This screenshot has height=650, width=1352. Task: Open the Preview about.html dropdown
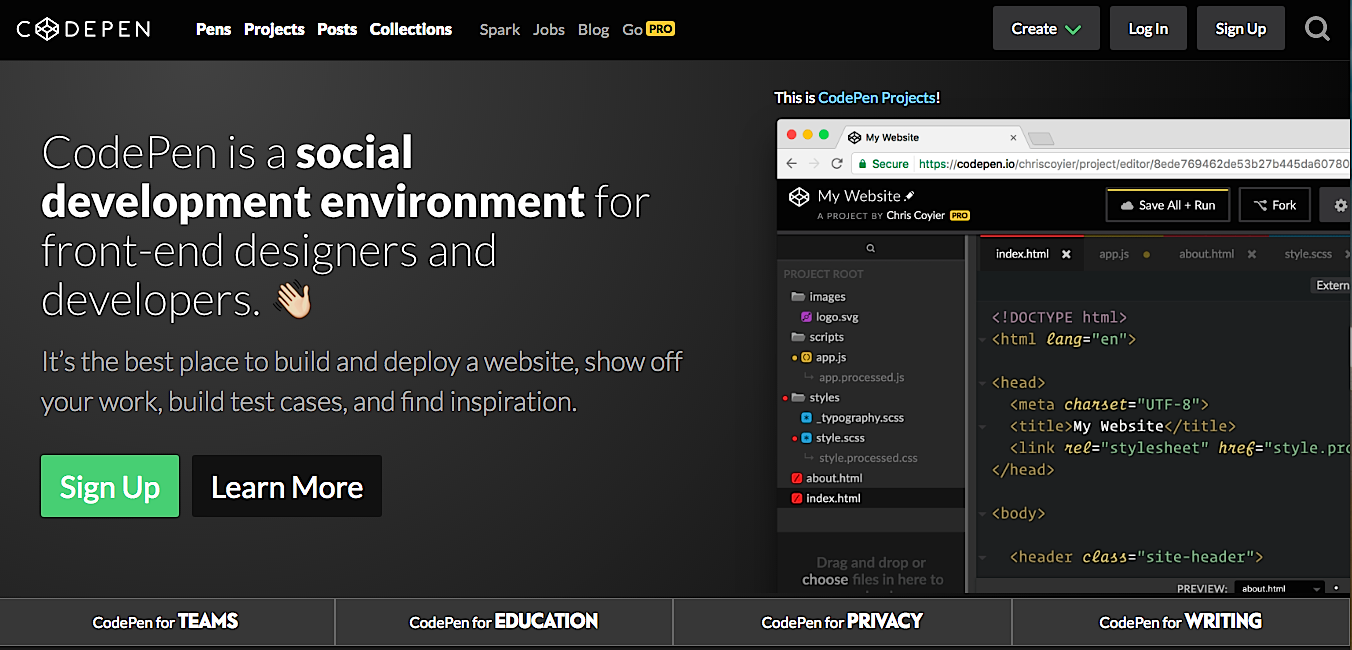[x=1278, y=588]
